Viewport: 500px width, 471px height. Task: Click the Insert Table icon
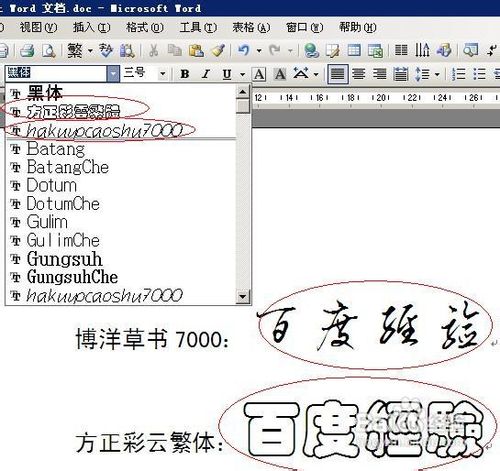(x=354, y=51)
